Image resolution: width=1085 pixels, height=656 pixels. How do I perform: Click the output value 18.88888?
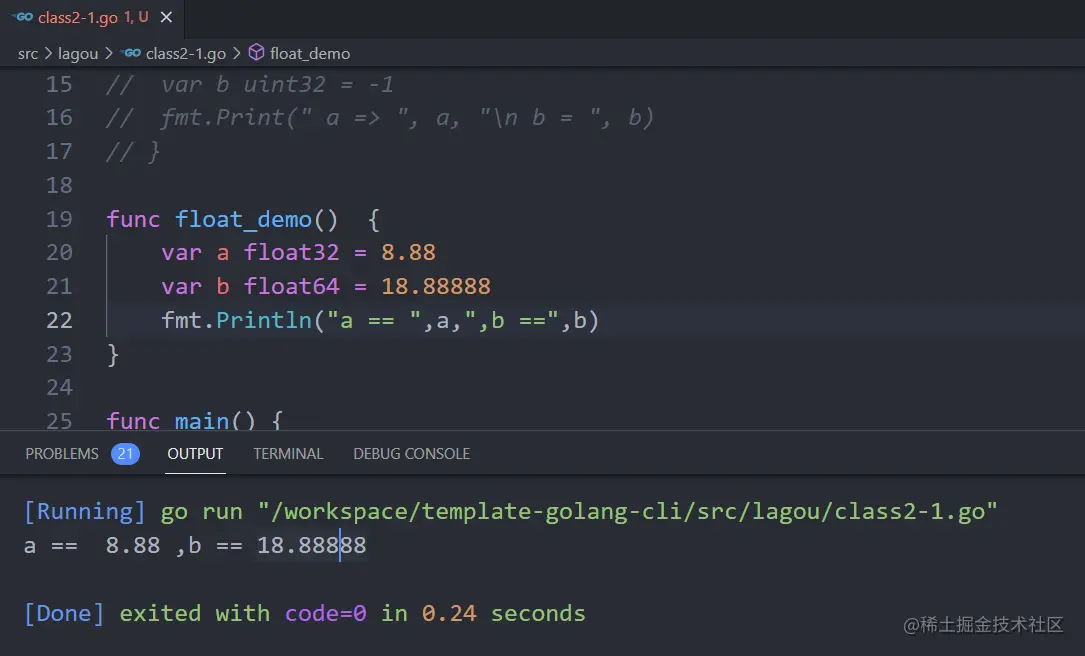click(311, 545)
